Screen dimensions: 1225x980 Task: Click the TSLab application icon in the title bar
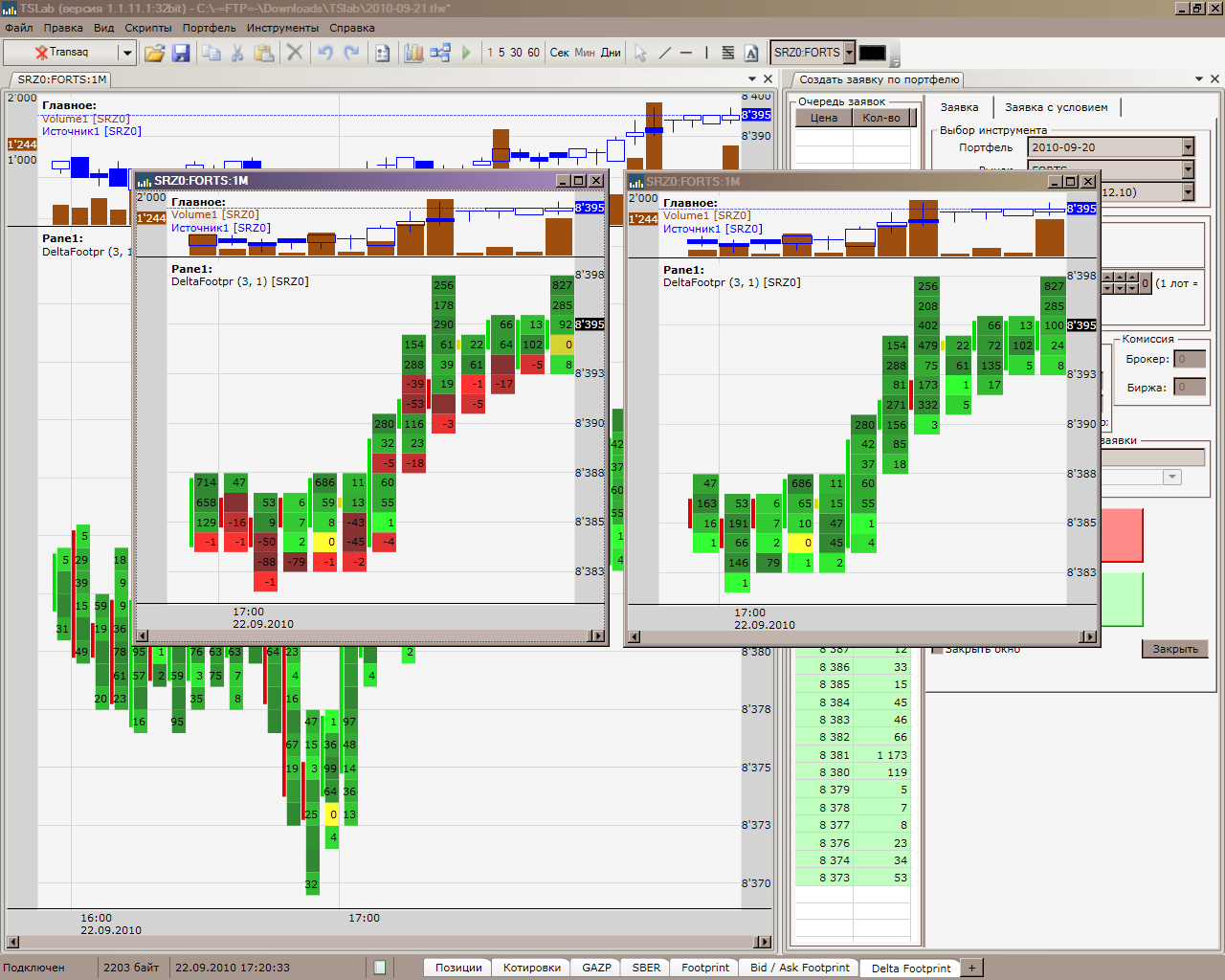pyautogui.click(x=10, y=8)
